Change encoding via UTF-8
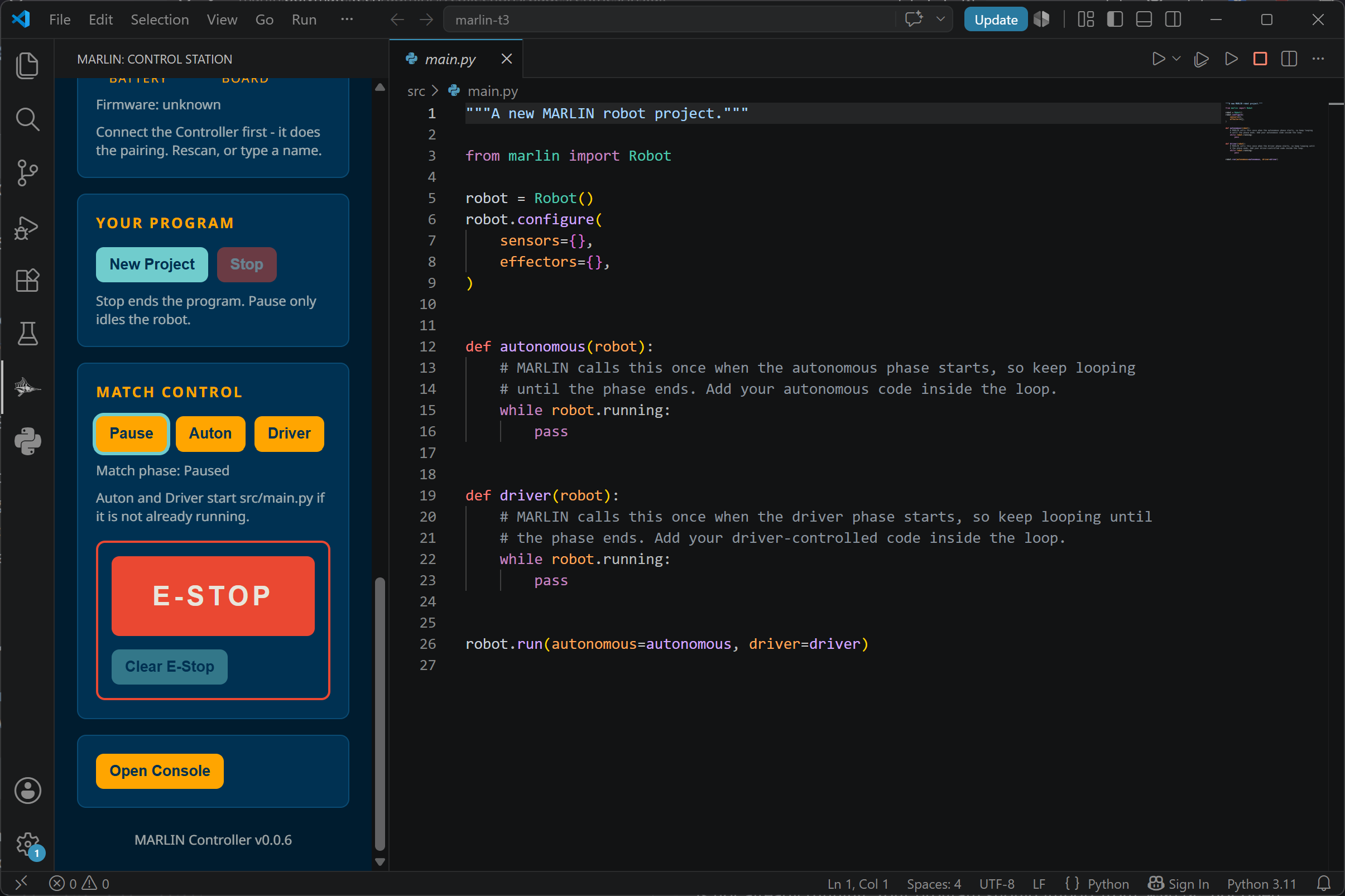 tap(996, 884)
